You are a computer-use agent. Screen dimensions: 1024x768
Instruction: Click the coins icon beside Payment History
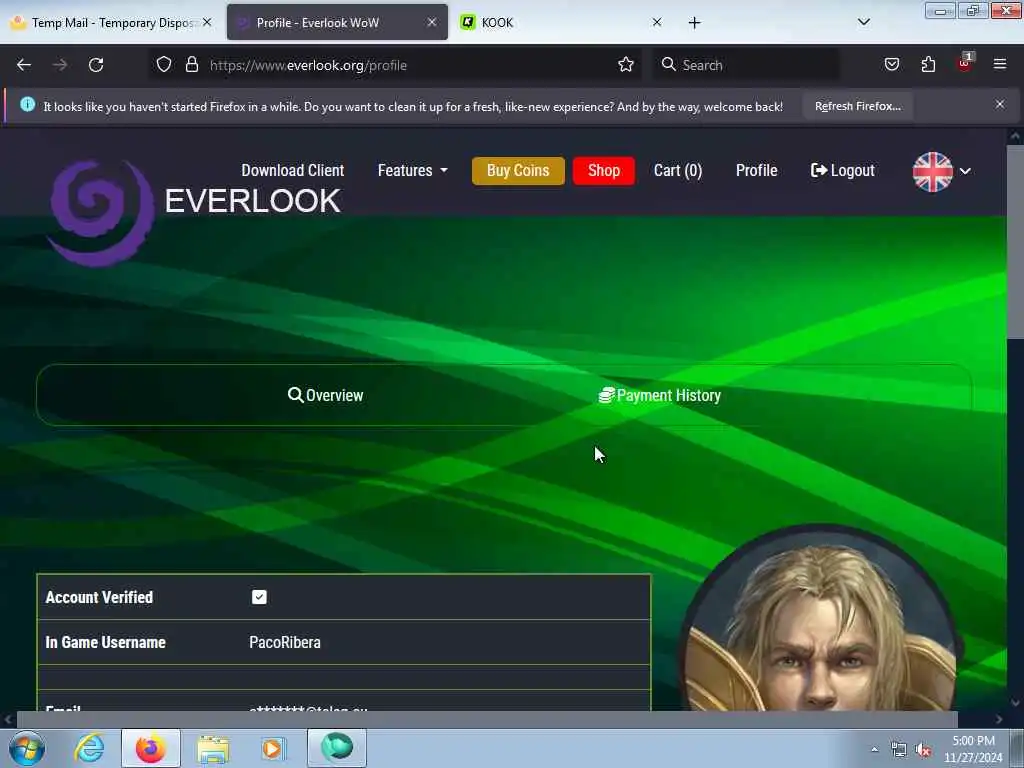607,395
